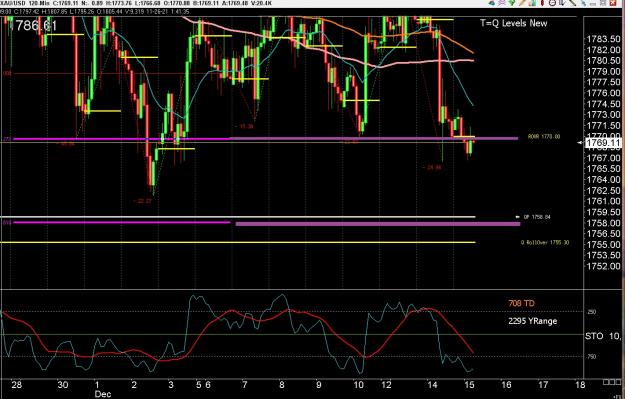Click the pink figure toolbar icon

pyautogui.click(x=502, y=3)
